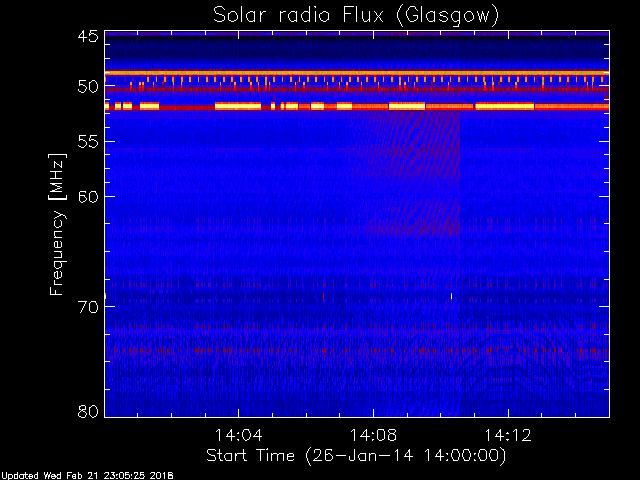The image size is (640, 480).
Task: Click the '45' frequency tick label
Action: (88, 37)
